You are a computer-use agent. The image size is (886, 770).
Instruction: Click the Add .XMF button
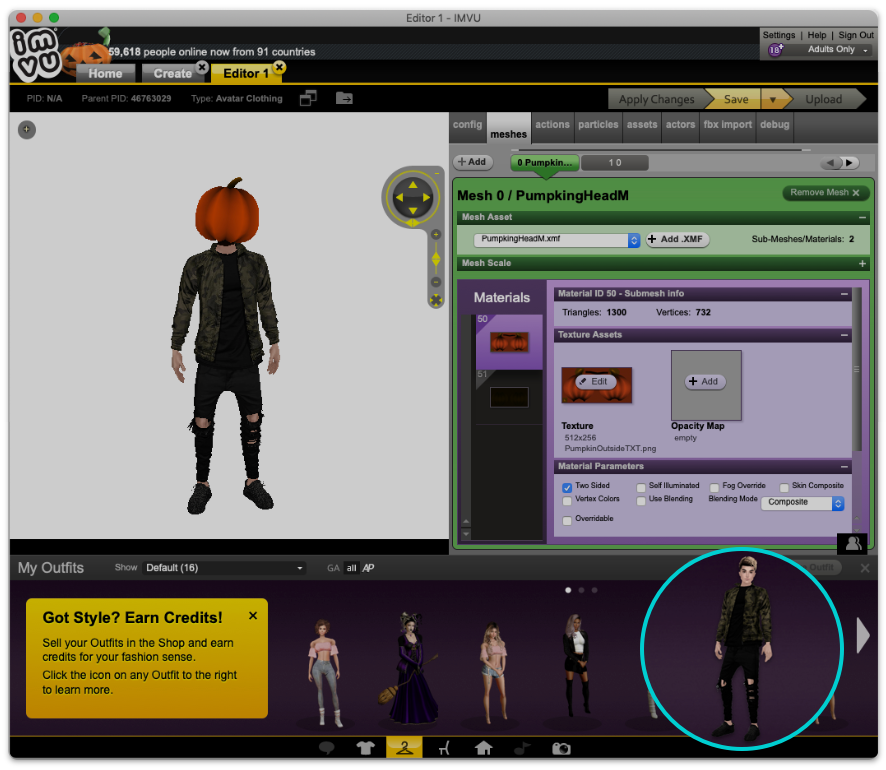[x=677, y=240]
